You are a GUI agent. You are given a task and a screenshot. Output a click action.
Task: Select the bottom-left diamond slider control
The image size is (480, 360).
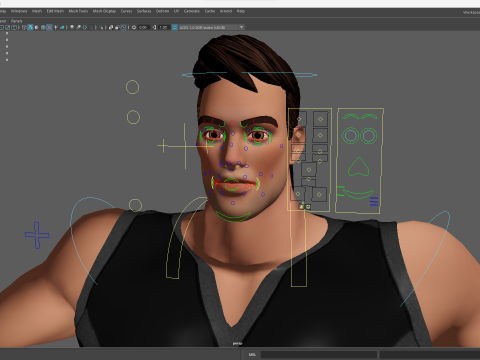pos(298,194)
